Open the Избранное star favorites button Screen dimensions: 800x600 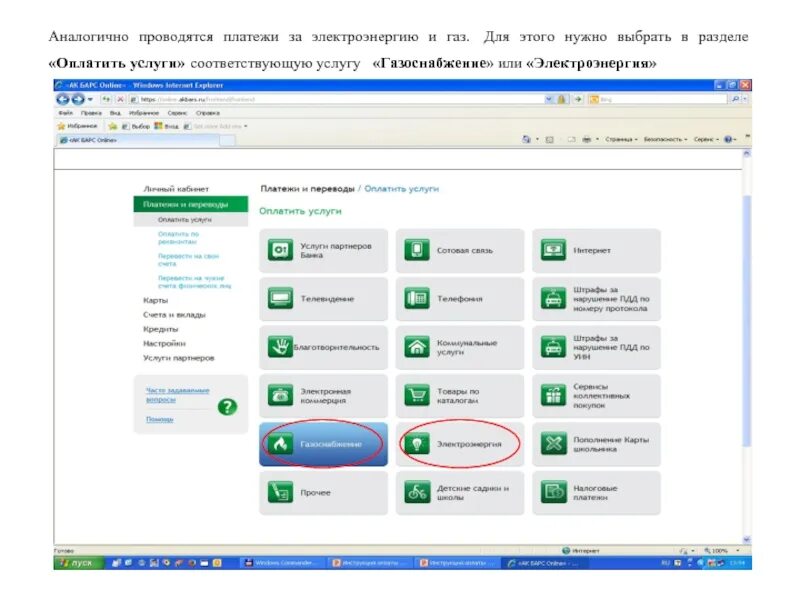pyautogui.click(x=77, y=126)
